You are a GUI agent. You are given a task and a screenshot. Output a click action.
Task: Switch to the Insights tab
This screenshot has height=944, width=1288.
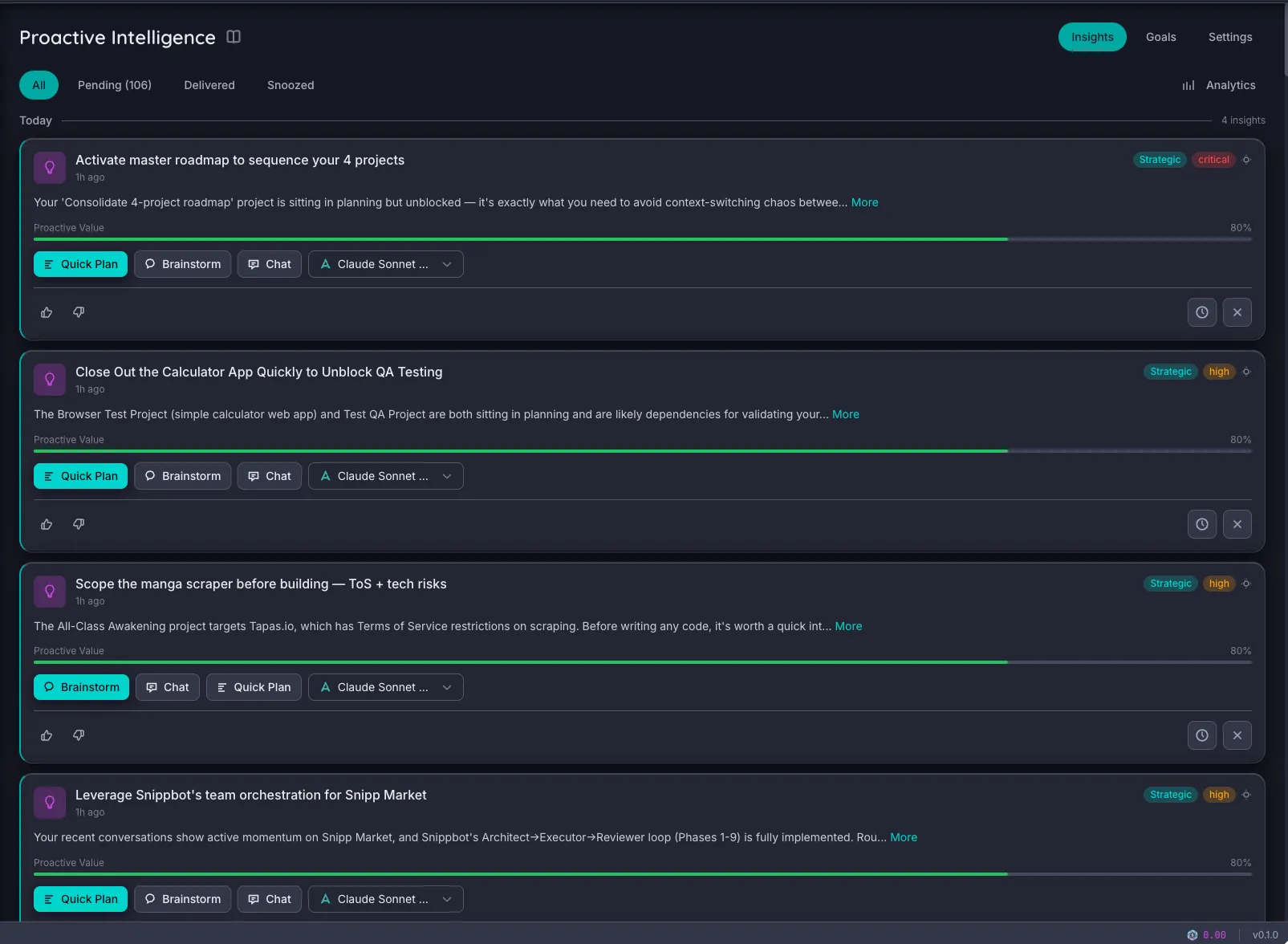coord(1092,37)
